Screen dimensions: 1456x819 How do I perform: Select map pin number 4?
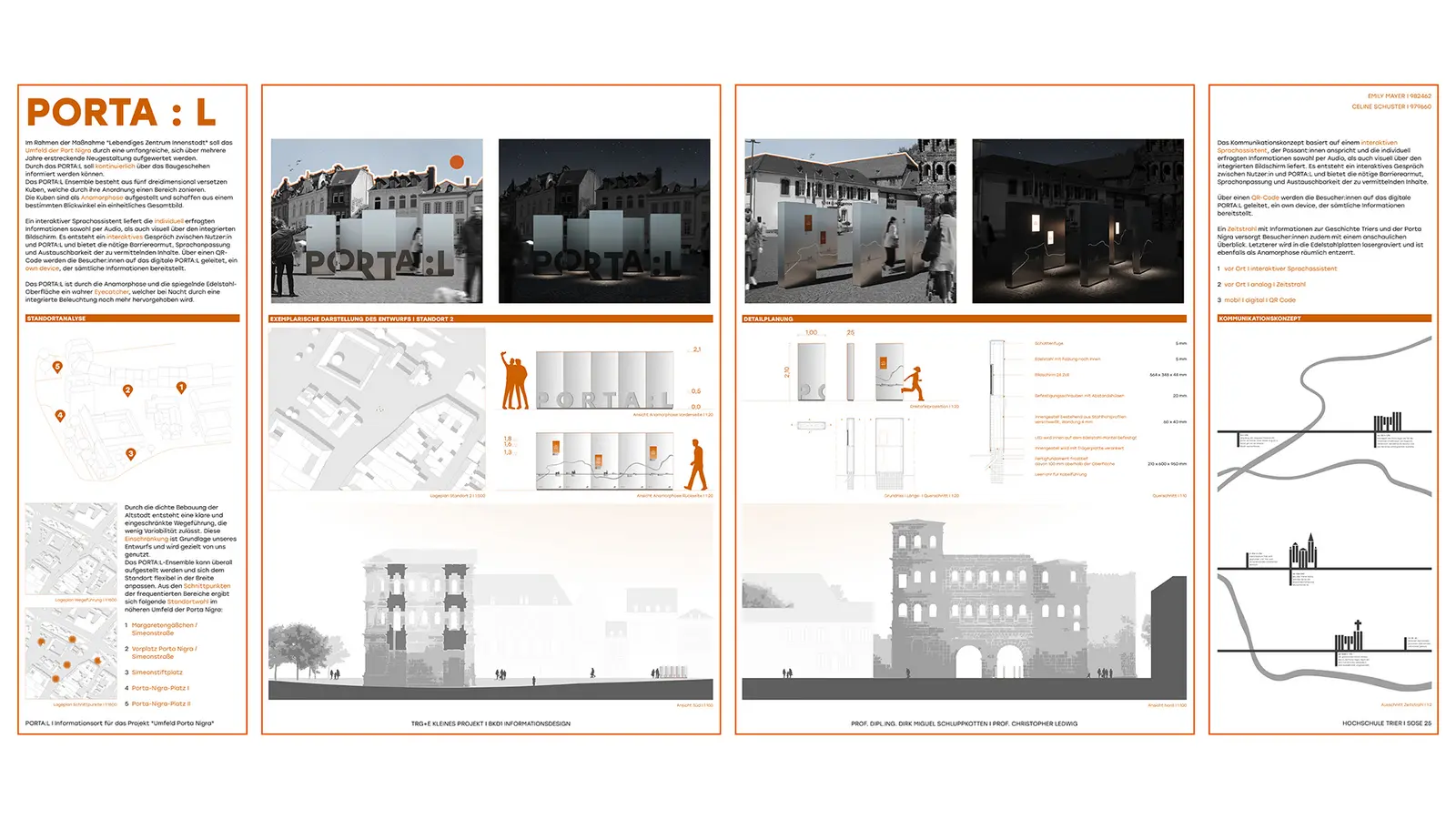pyautogui.click(x=60, y=415)
